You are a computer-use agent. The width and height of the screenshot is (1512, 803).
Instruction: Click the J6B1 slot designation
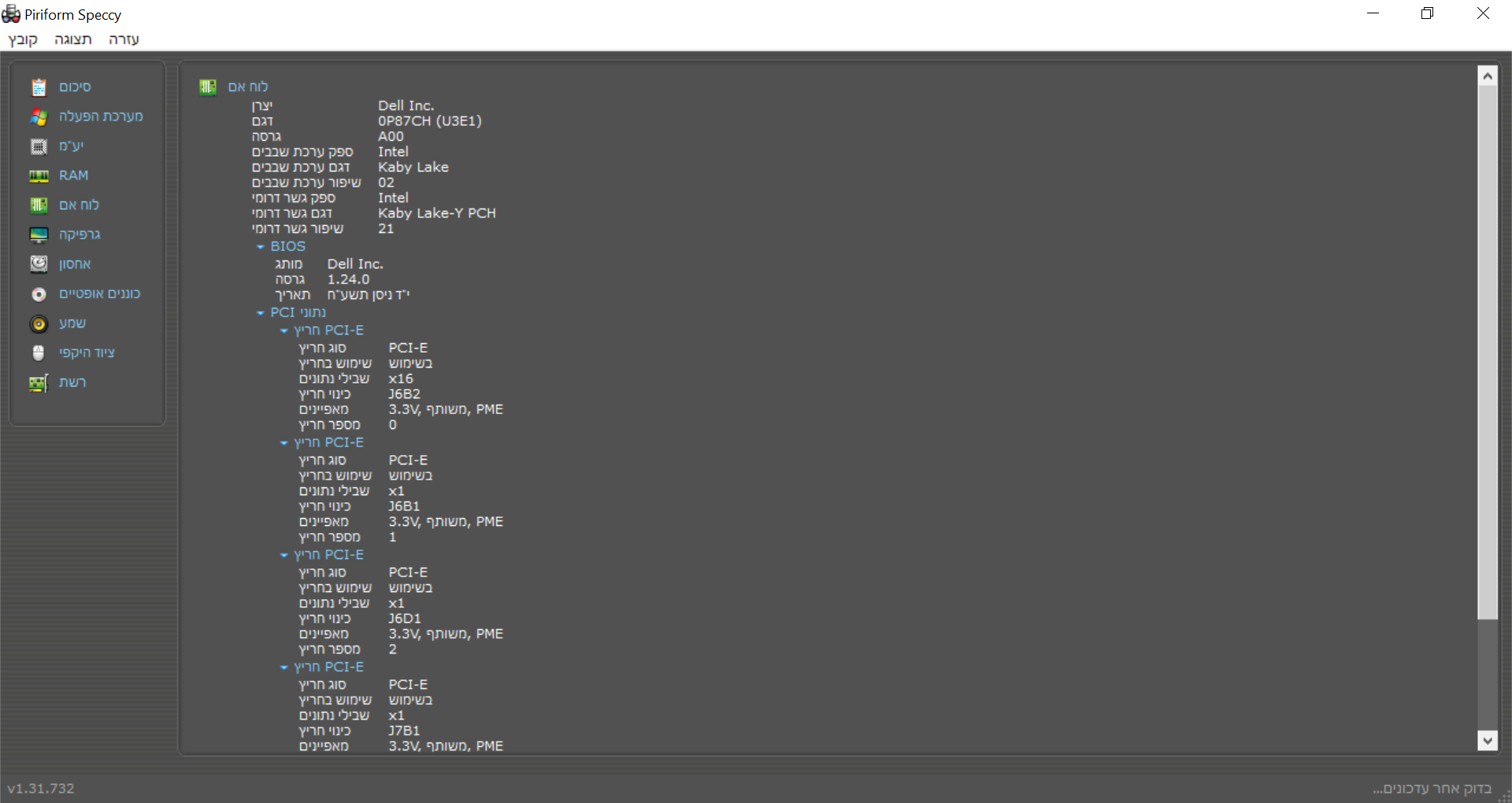pos(404,506)
